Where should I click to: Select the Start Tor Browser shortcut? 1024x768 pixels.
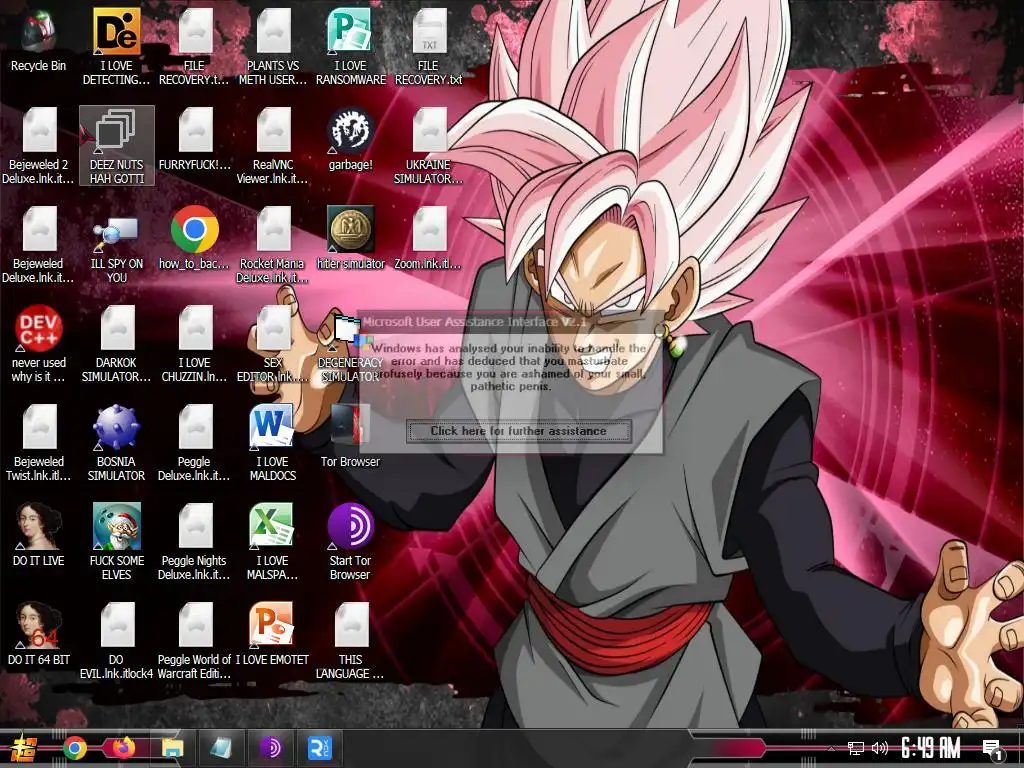351,542
